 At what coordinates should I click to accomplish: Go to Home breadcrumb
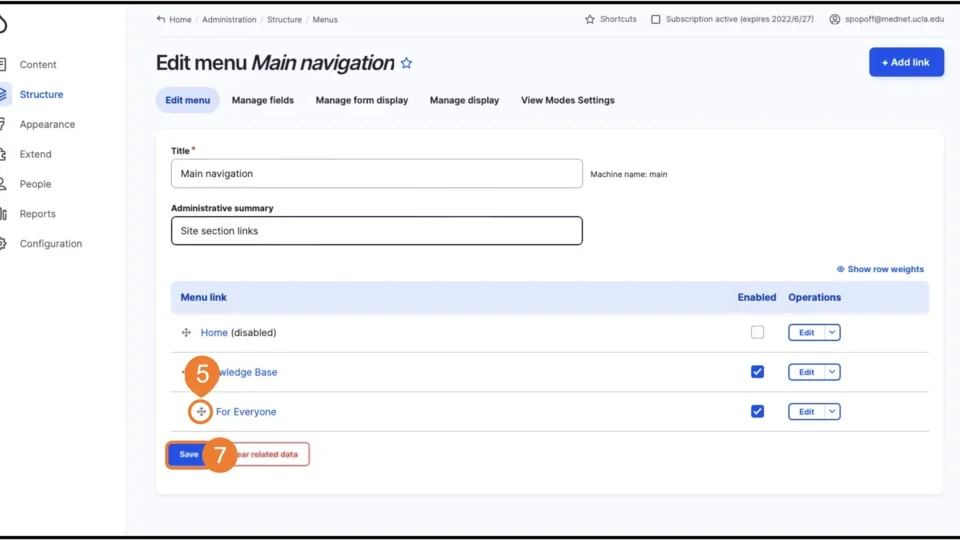pyautogui.click(x=180, y=20)
